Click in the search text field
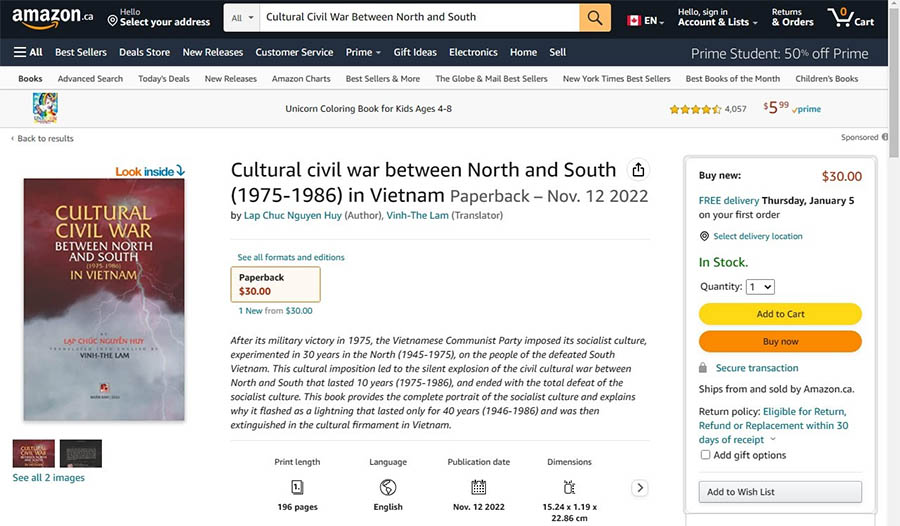Viewport: 900px width, 526px height. coord(420,18)
